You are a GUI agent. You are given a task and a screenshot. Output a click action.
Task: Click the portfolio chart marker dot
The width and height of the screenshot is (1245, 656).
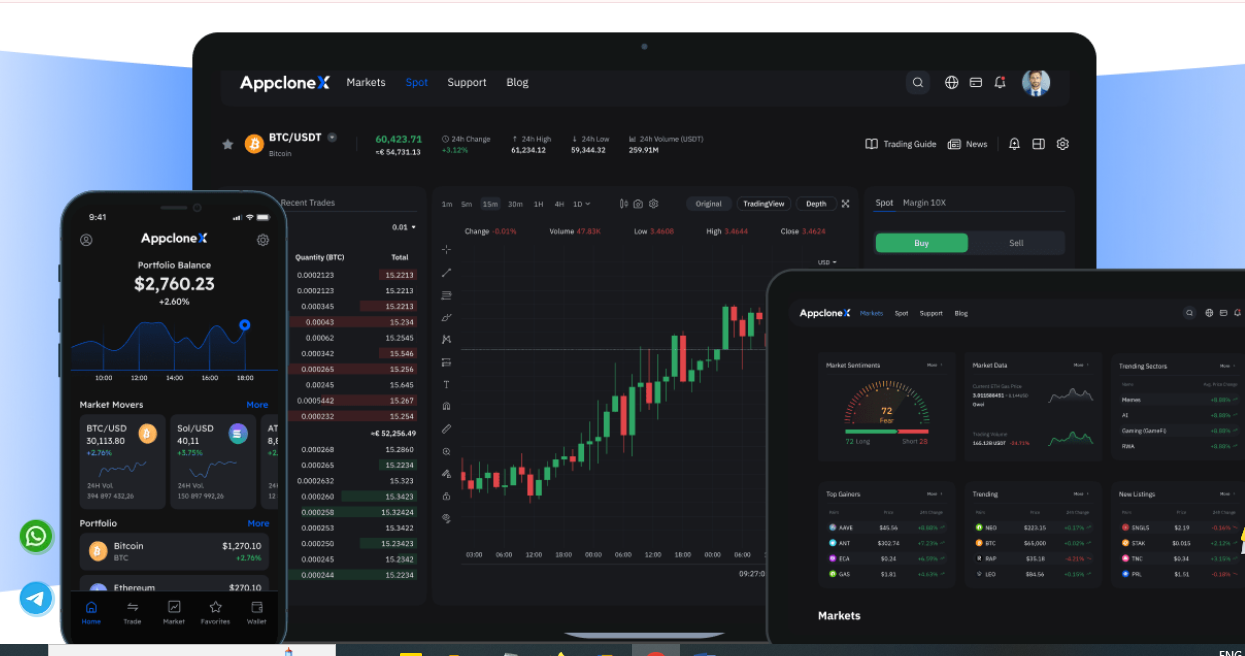click(244, 325)
